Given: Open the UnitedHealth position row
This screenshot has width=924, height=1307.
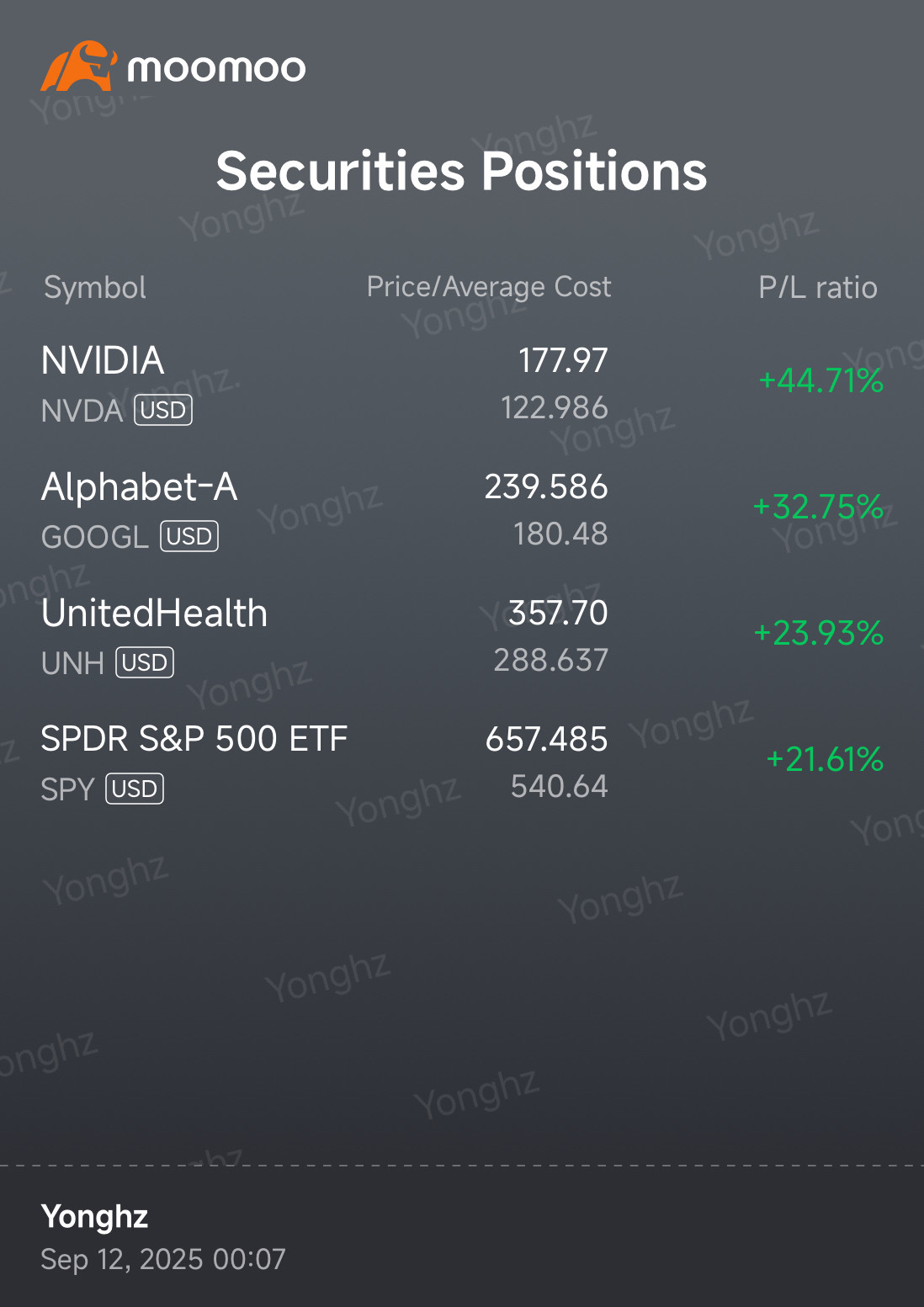Looking at the screenshot, I should pyautogui.click(x=462, y=636).
